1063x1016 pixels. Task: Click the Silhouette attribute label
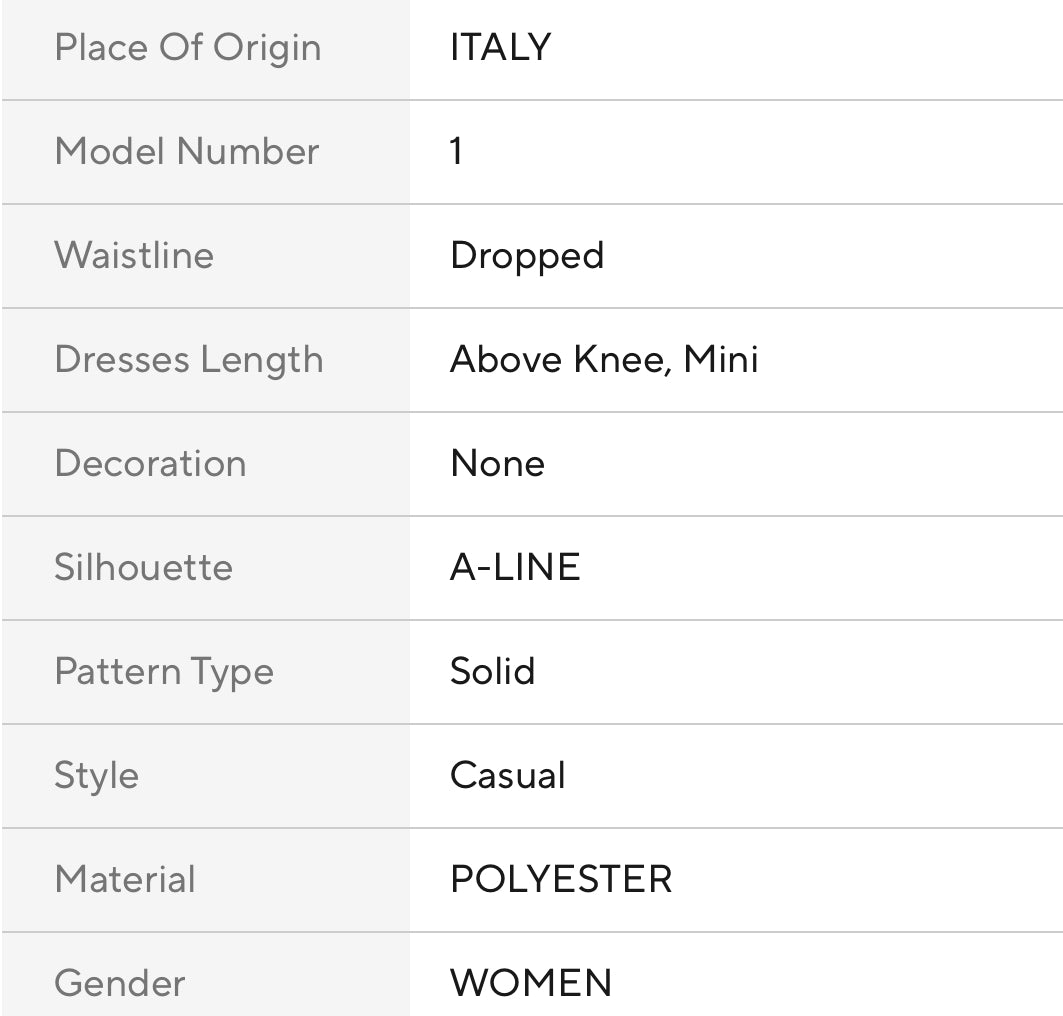[143, 568]
